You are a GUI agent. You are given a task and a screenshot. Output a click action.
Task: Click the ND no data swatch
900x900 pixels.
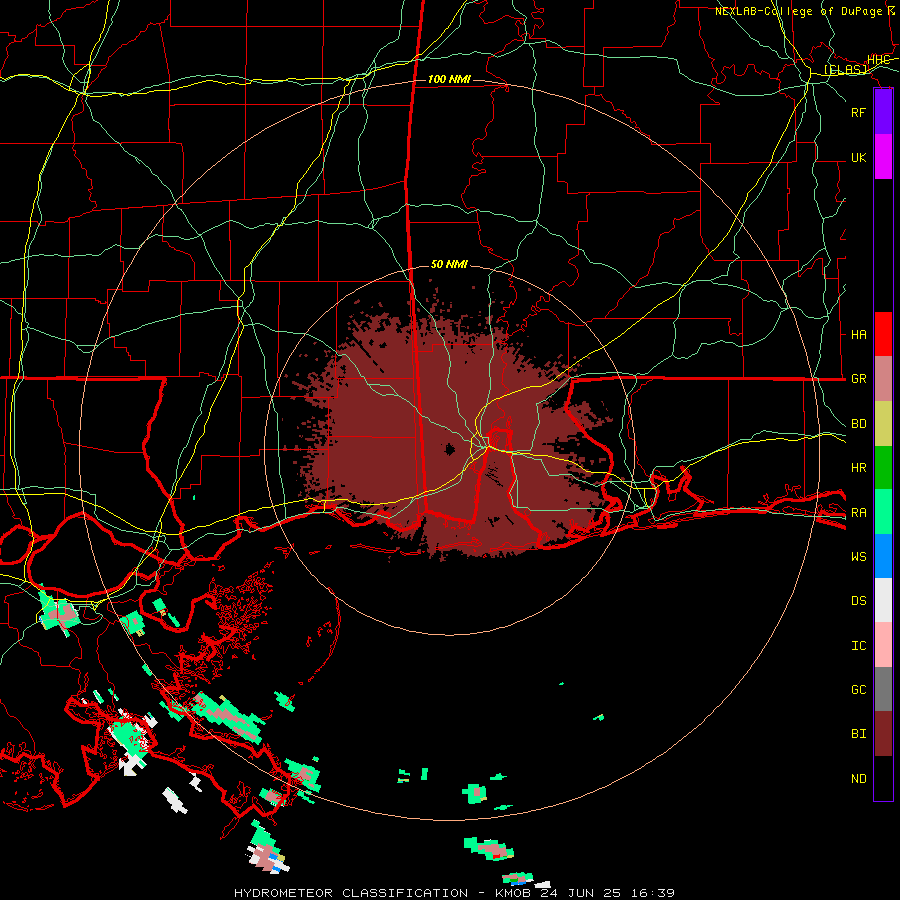[883, 778]
